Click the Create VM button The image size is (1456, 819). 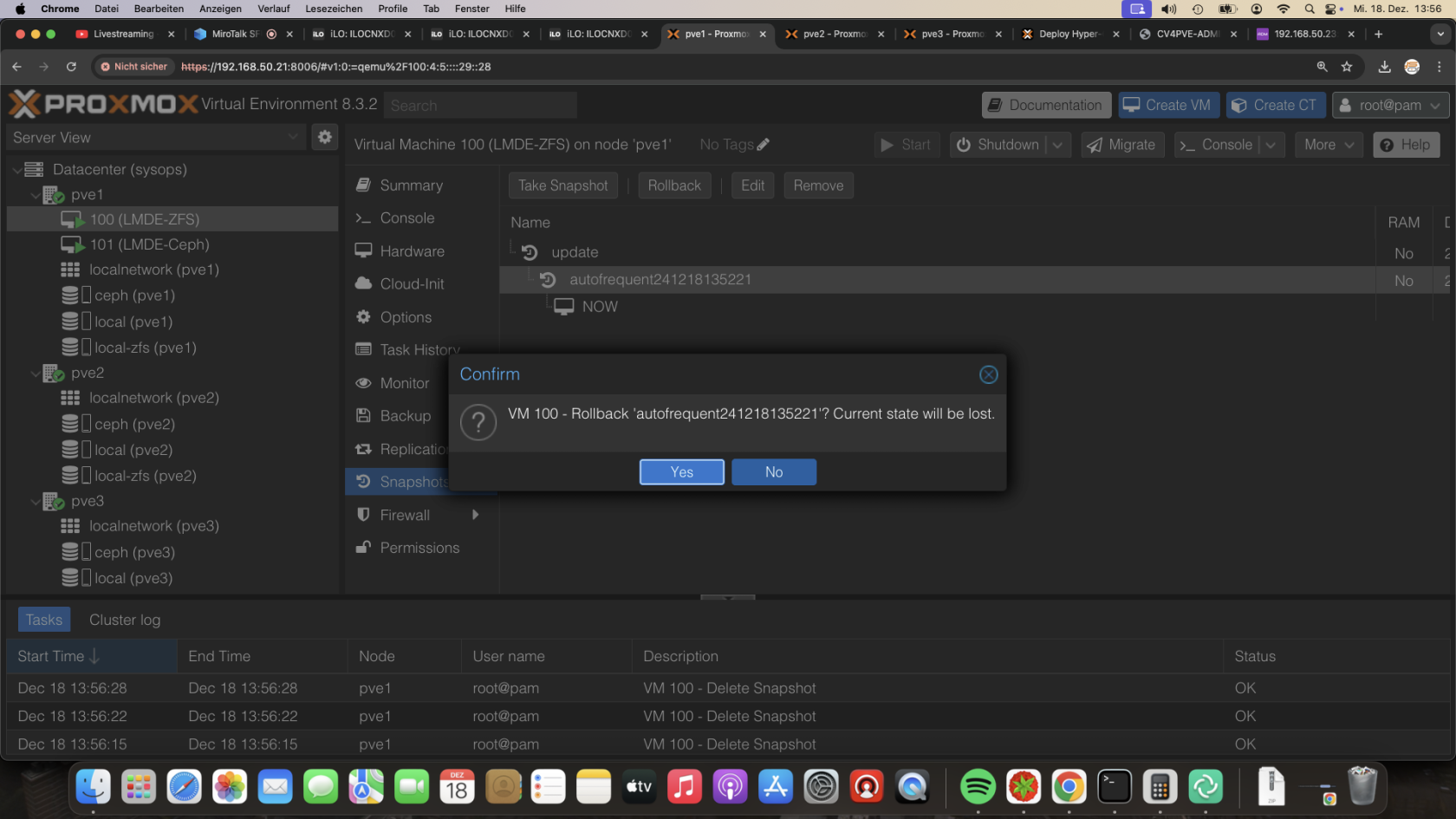[x=1169, y=105]
